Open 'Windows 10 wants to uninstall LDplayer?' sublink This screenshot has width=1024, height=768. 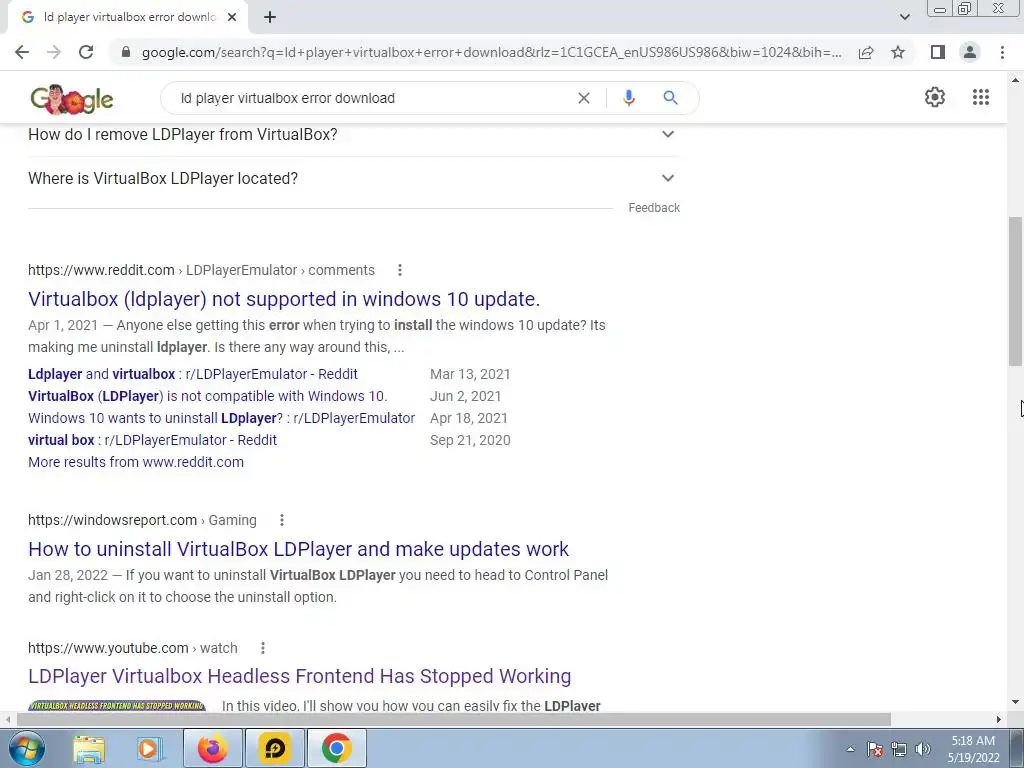click(221, 419)
